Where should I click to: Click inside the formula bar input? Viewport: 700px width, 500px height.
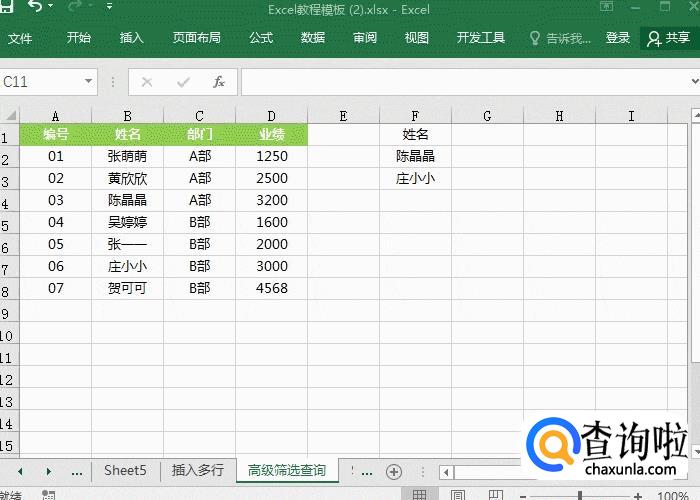click(464, 82)
